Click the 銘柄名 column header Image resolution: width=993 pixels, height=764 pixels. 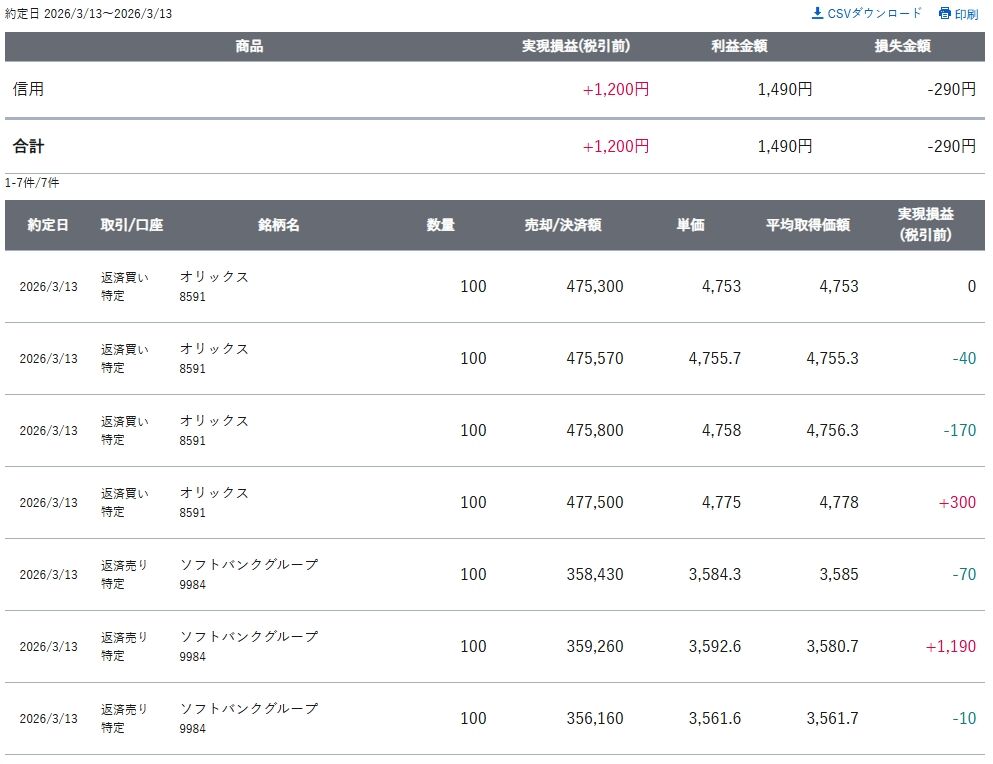278,225
